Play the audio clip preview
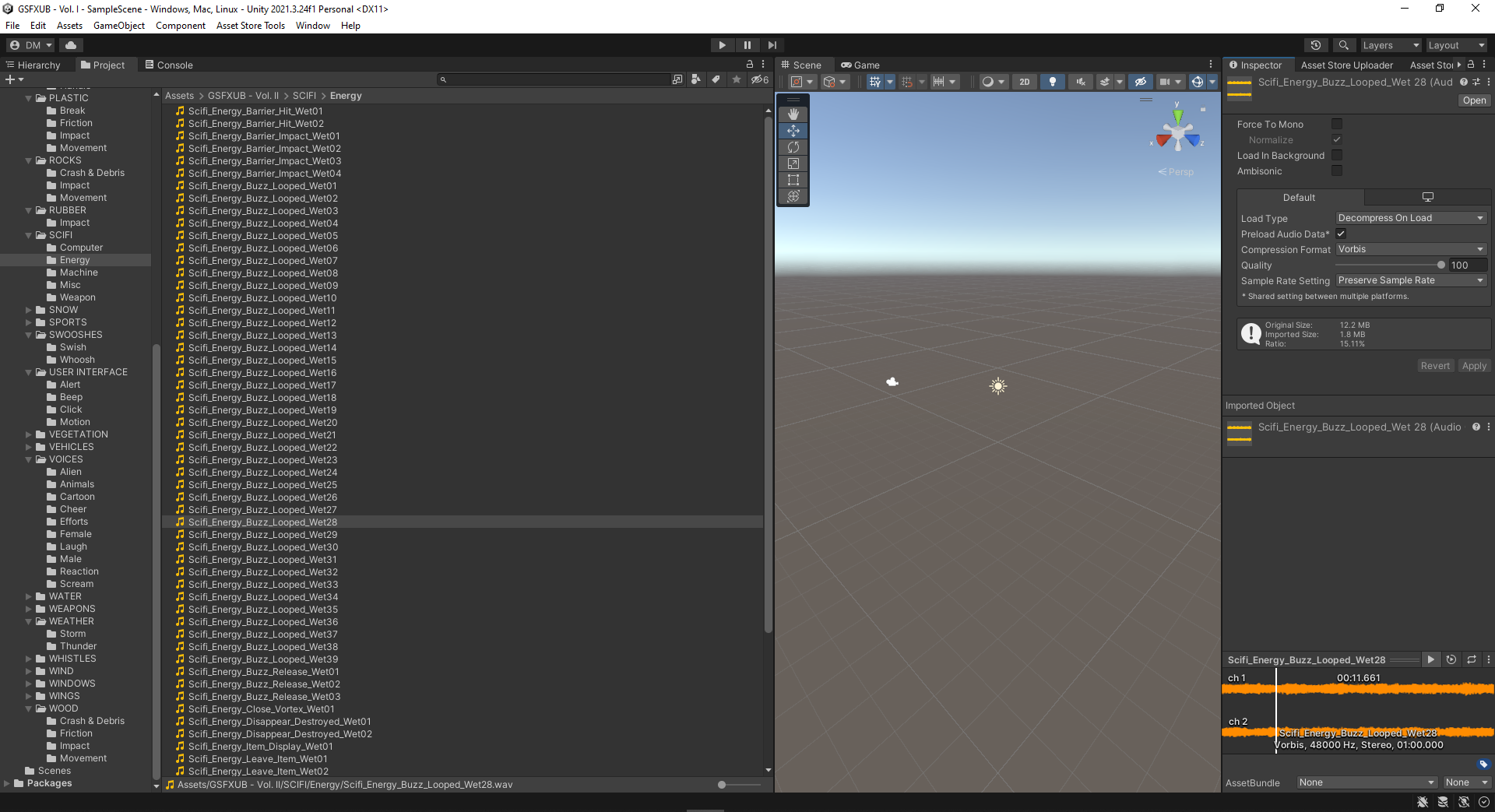1495x812 pixels. (x=1430, y=659)
